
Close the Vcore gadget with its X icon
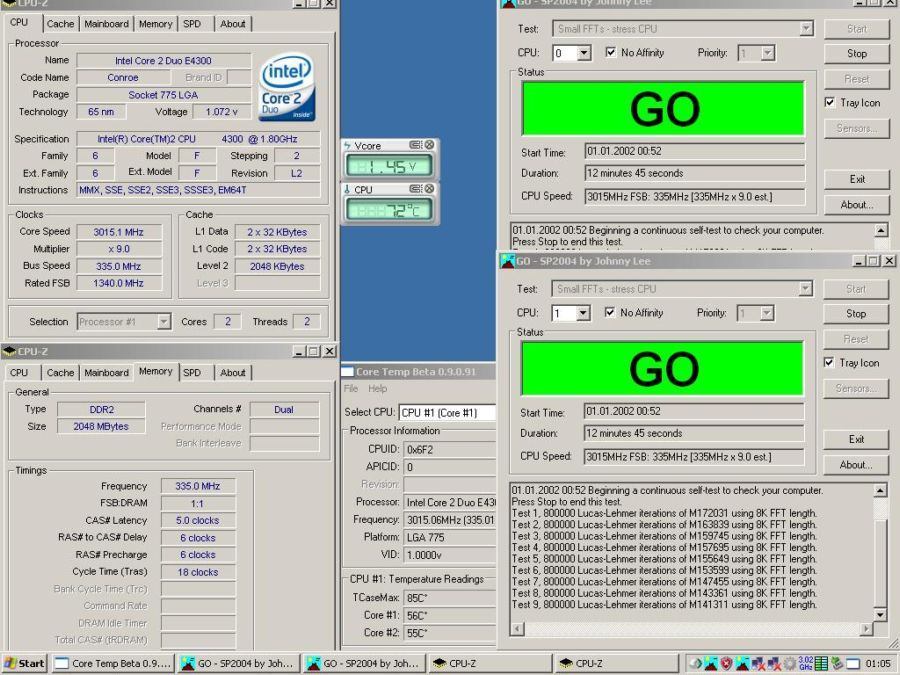click(x=429, y=145)
